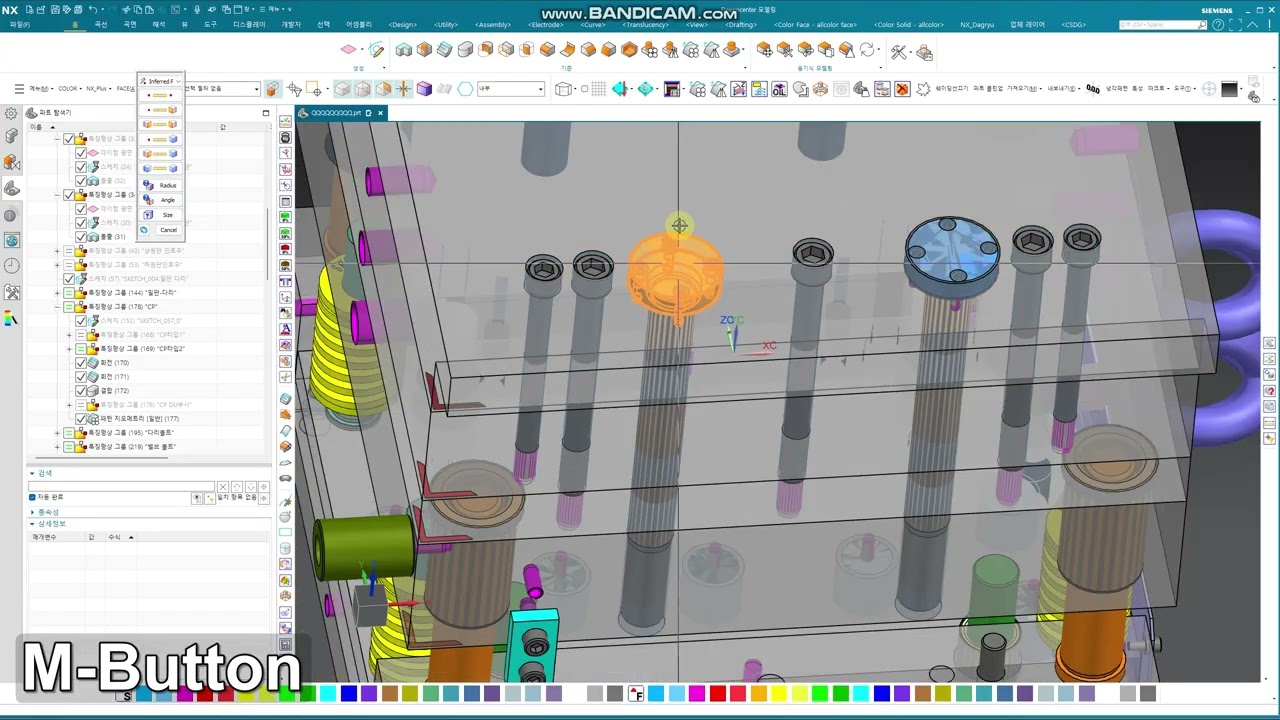Open the <Assembly> ribbon tab
Screen dimensions: 1280x720
(x=493, y=24)
